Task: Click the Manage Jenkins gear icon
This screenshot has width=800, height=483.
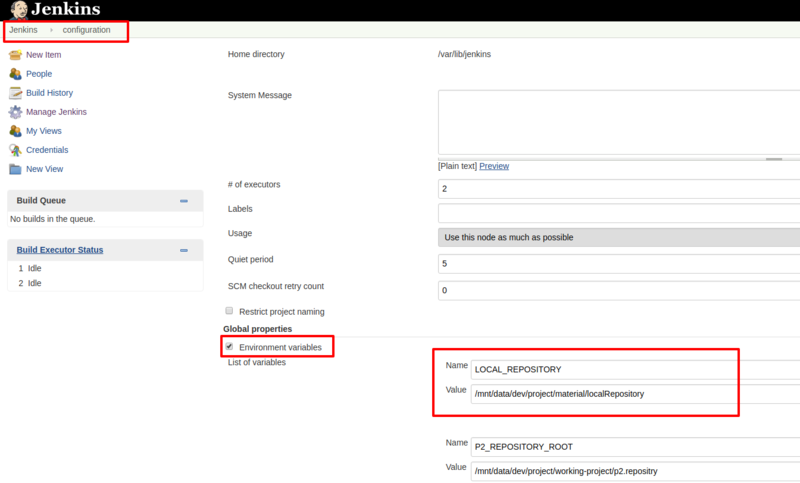Action: click(x=15, y=112)
